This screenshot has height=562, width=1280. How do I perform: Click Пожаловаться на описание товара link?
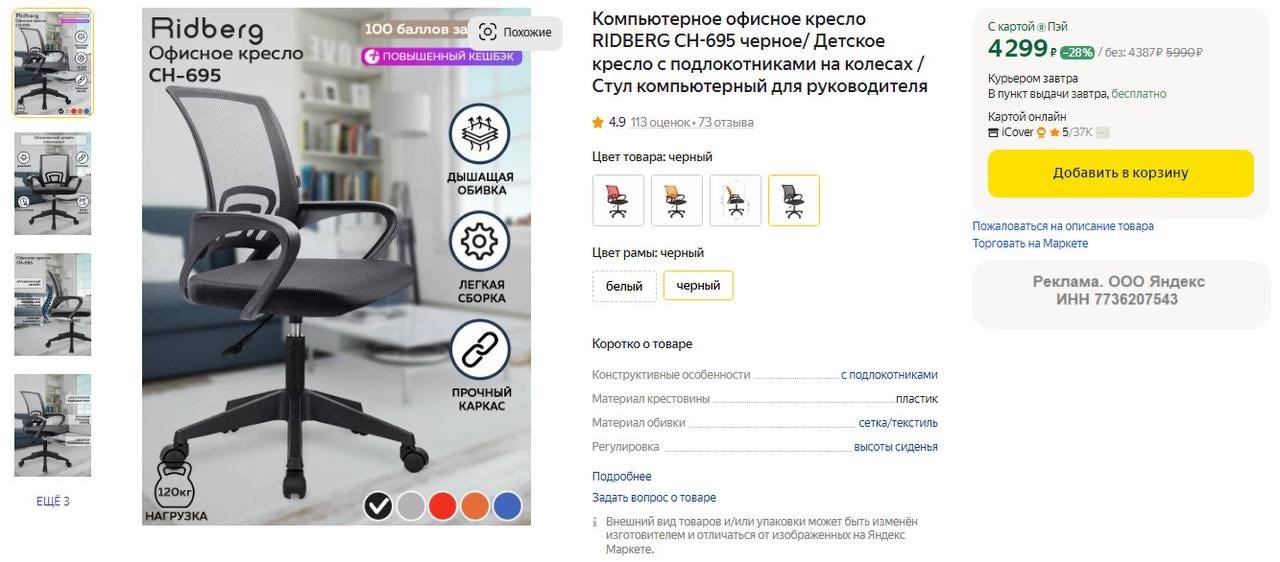pyautogui.click(x=1063, y=227)
